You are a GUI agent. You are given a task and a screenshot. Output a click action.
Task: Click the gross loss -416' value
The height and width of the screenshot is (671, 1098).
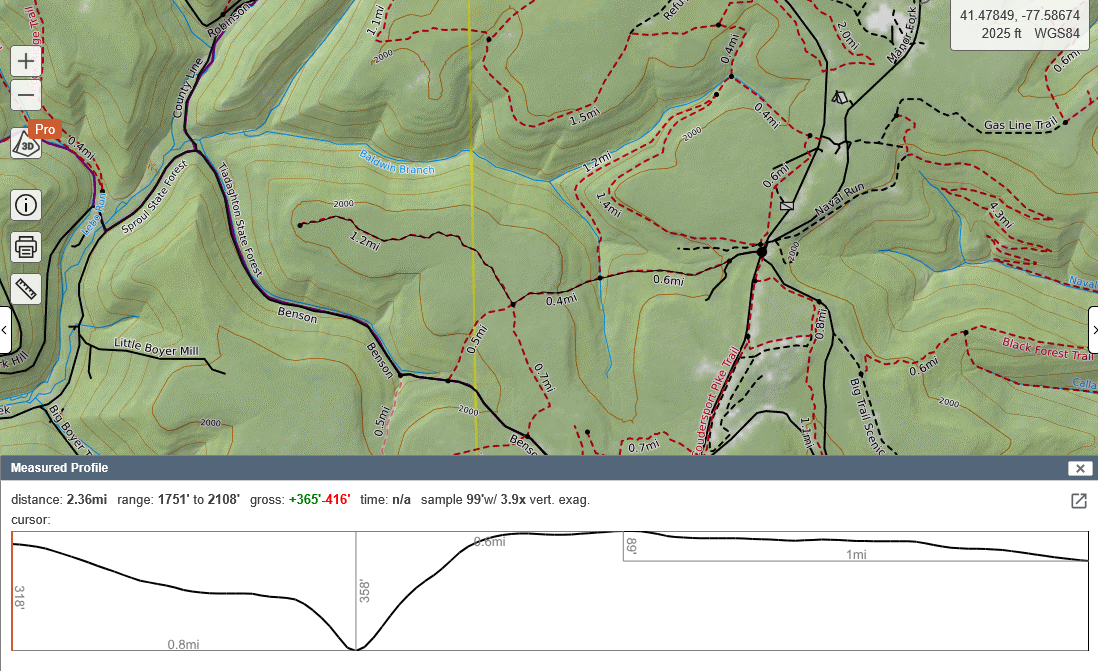coord(337,499)
